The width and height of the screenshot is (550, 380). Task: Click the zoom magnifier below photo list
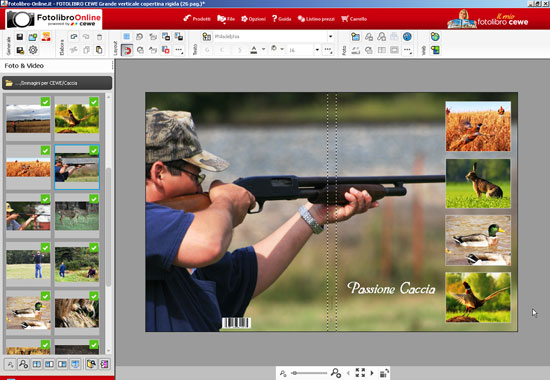(23, 364)
